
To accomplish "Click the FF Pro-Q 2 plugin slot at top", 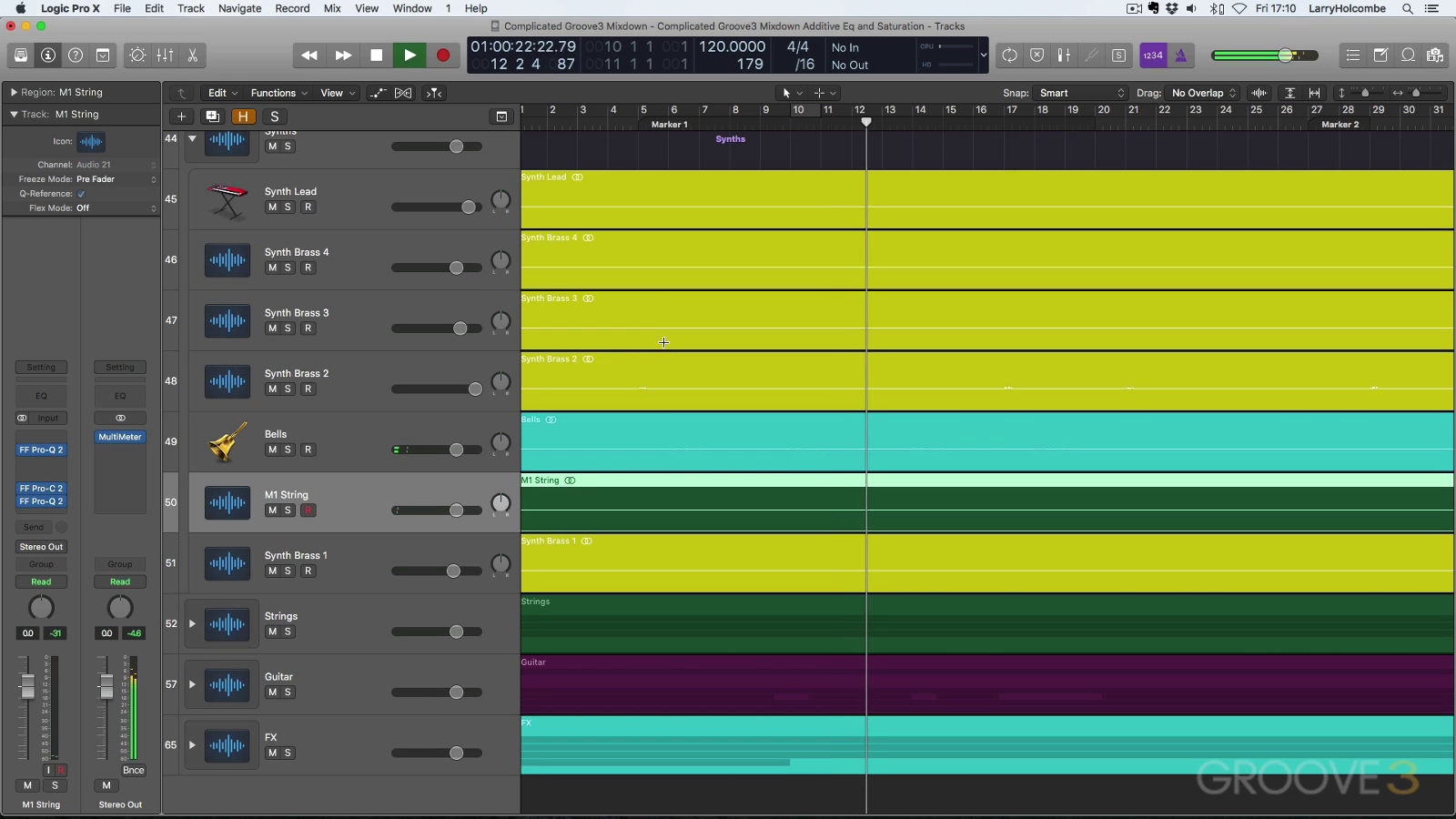I will click(41, 450).
